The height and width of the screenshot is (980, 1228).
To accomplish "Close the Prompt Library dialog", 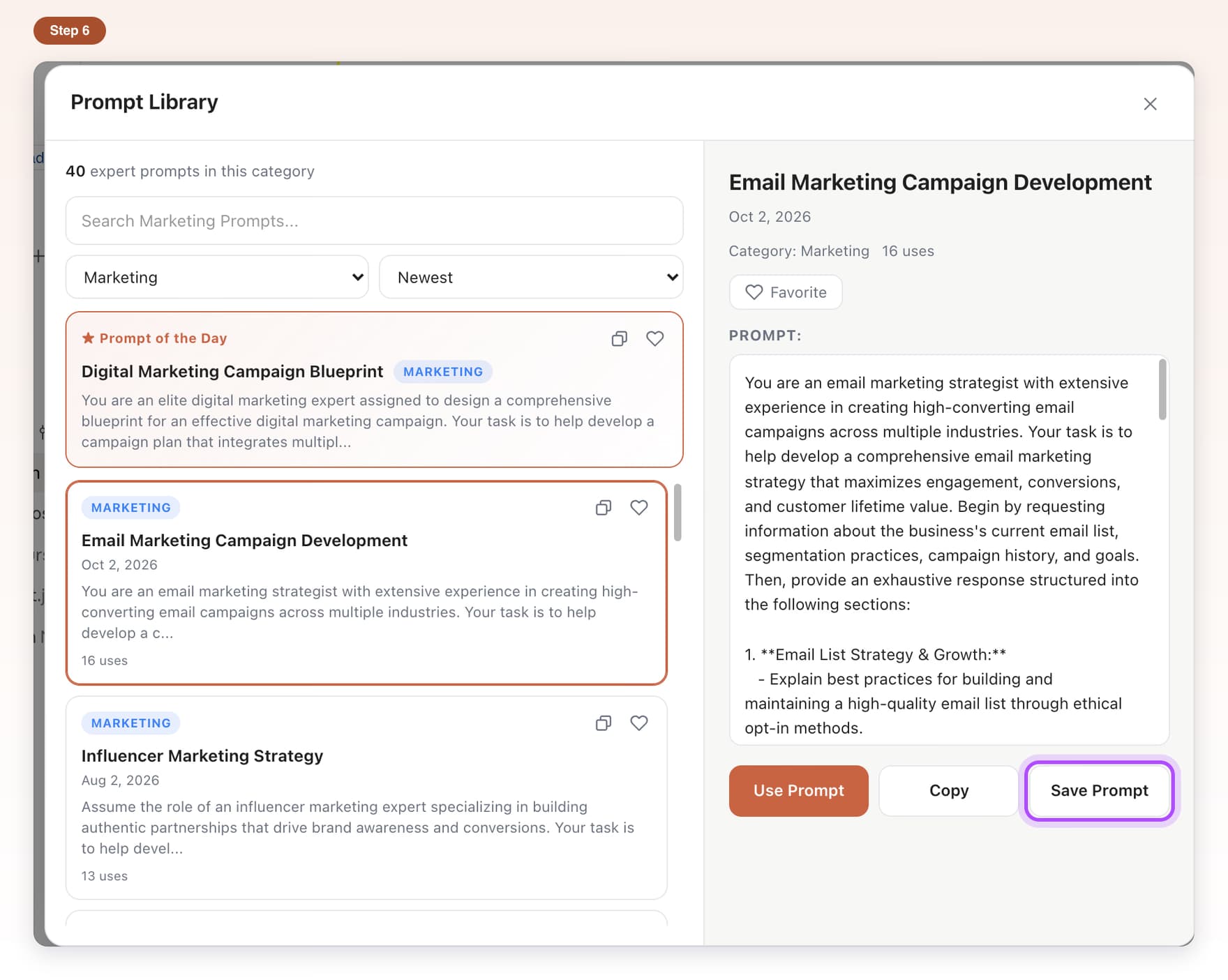I will [1151, 104].
